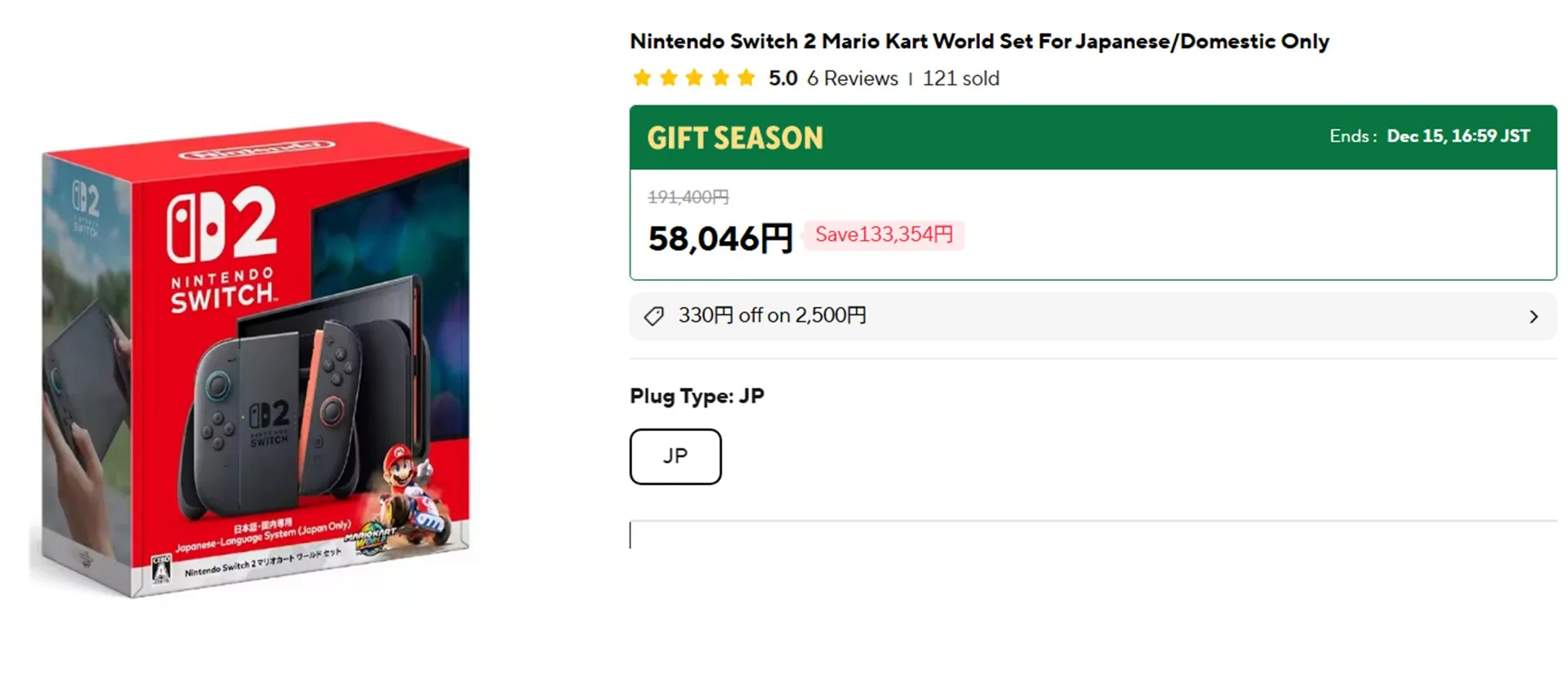Click the large Switch 2 logo on box

point(222,225)
